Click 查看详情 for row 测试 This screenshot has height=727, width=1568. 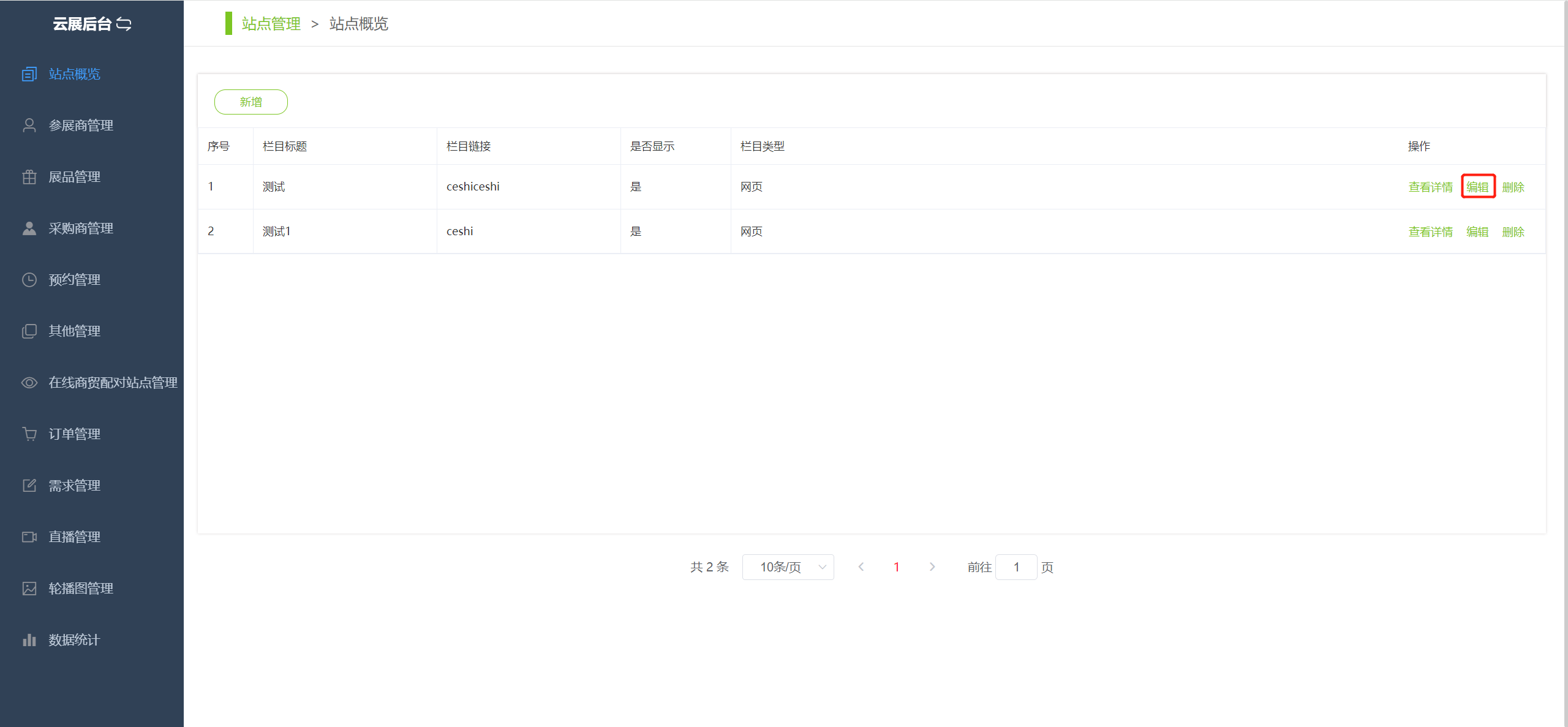1430,187
